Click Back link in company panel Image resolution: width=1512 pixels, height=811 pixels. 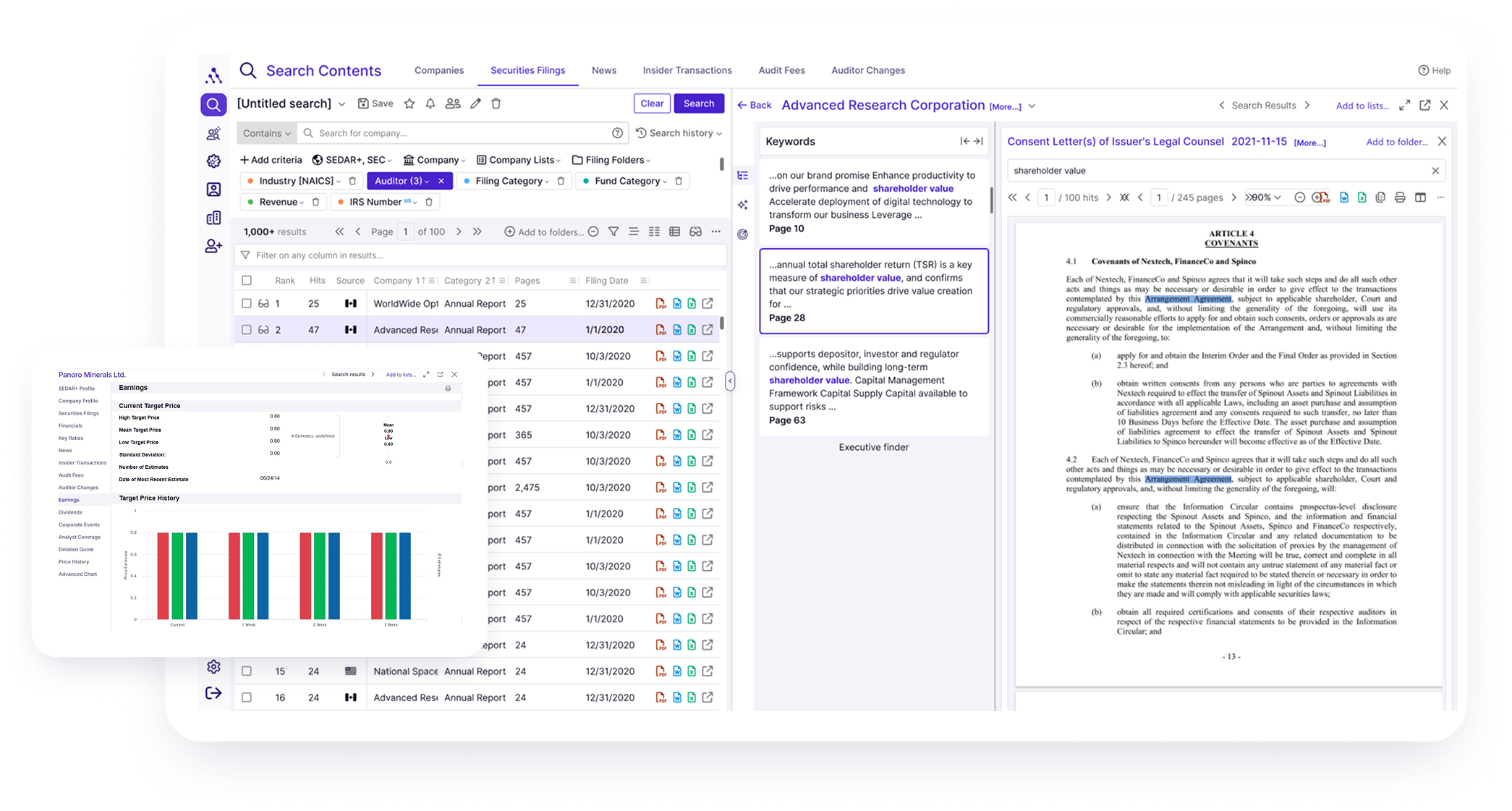point(754,106)
